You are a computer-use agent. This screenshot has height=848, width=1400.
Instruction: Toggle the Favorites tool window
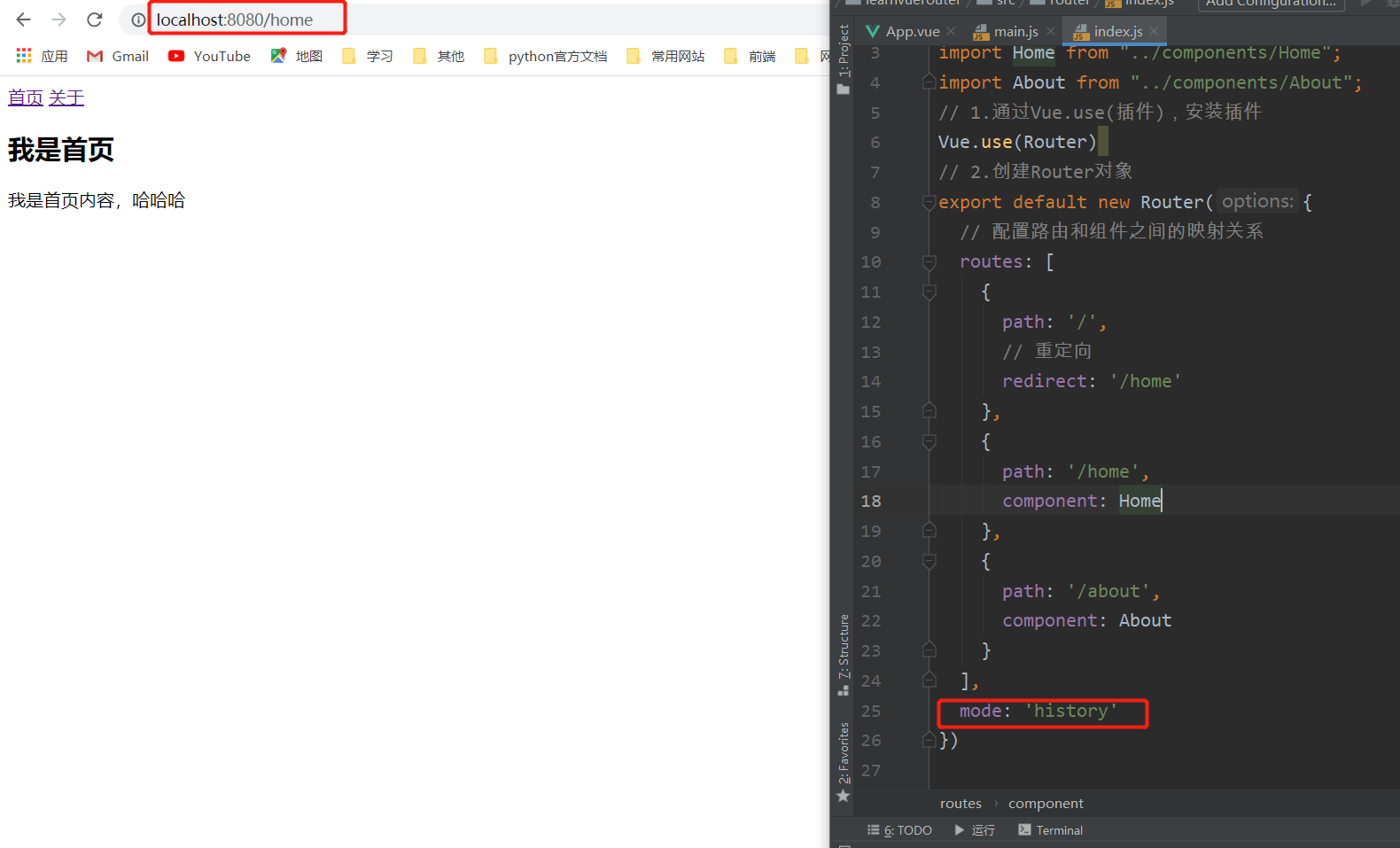844,762
